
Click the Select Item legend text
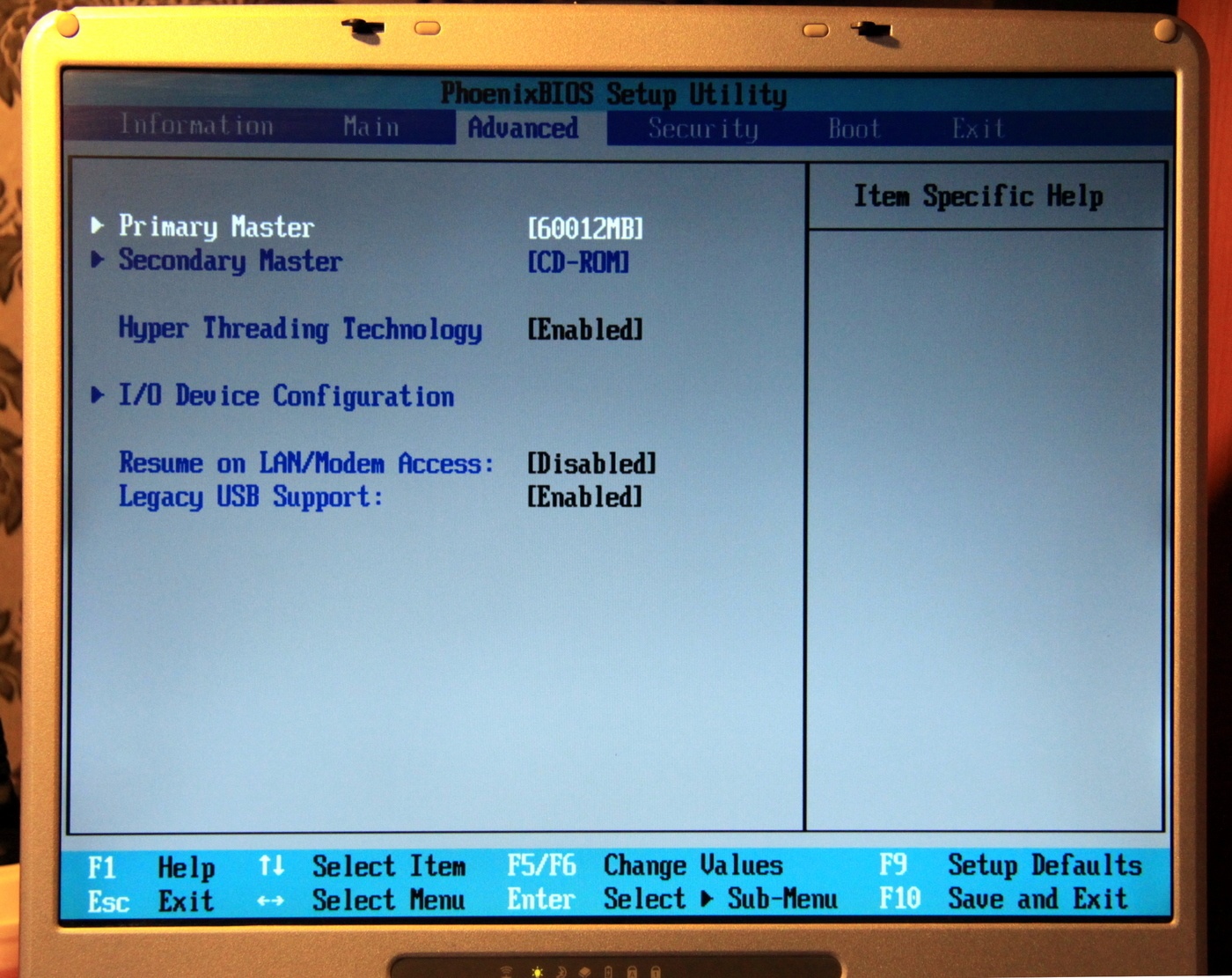click(x=389, y=867)
